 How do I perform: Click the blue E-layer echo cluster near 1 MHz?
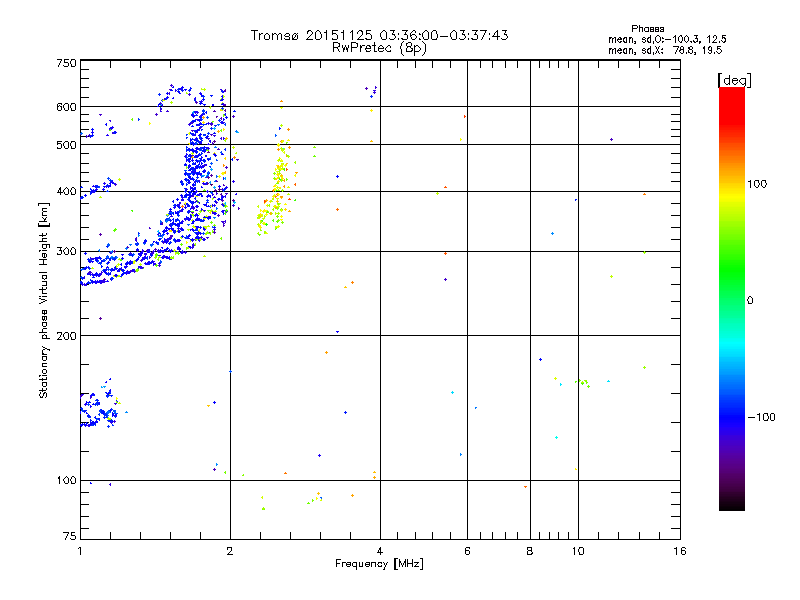click(x=99, y=406)
